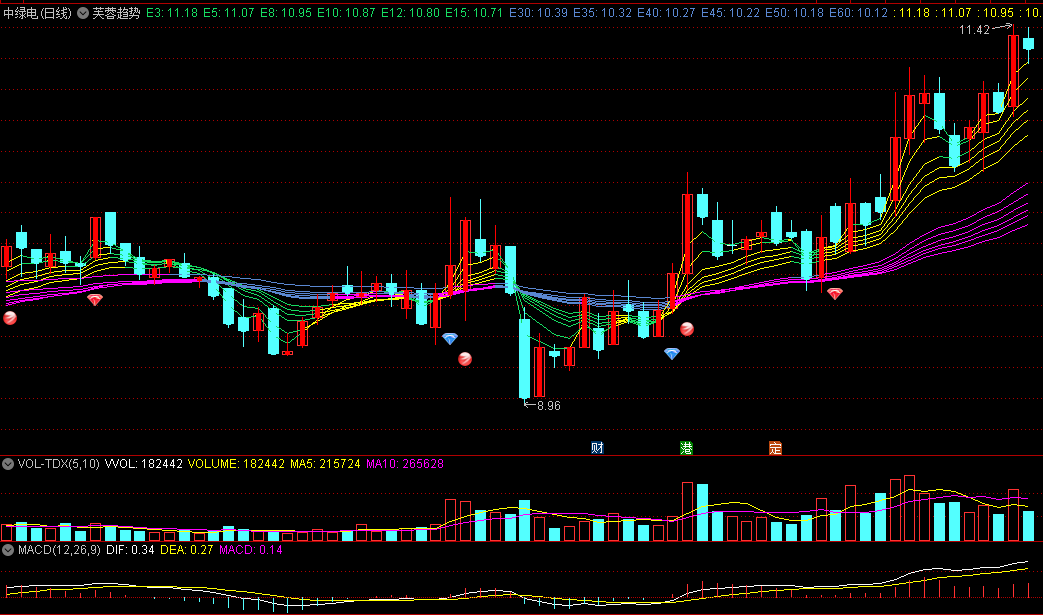
Task: Expand the MACD indicator dropdown arrow
Action: pyautogui.click(x=8, y=550)
